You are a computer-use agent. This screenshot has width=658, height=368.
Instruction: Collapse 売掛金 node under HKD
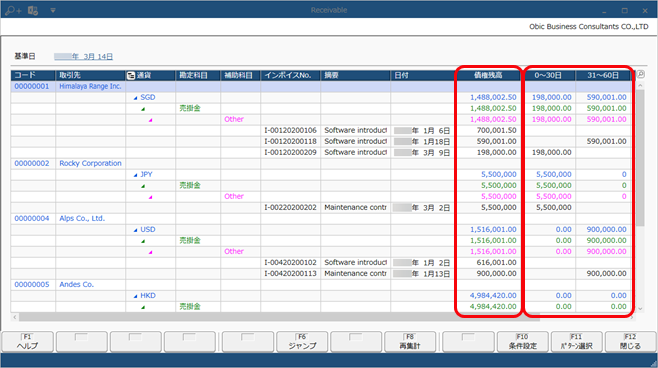point(143,307)
